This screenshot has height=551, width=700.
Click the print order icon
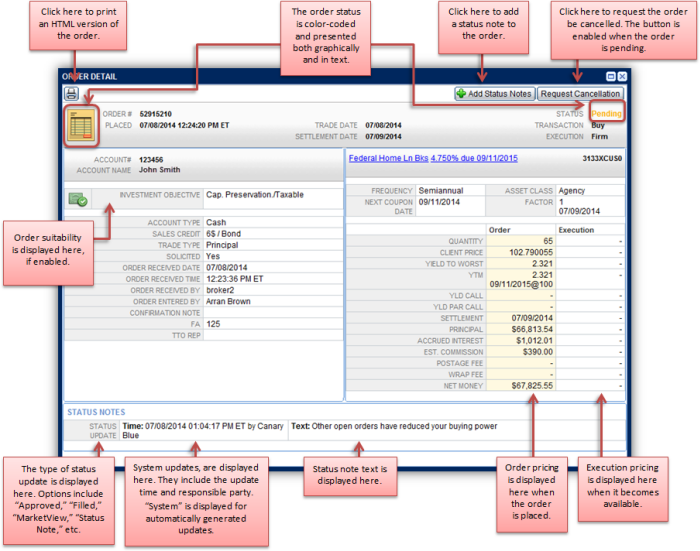pyautogui.click(x=72, y=94)
